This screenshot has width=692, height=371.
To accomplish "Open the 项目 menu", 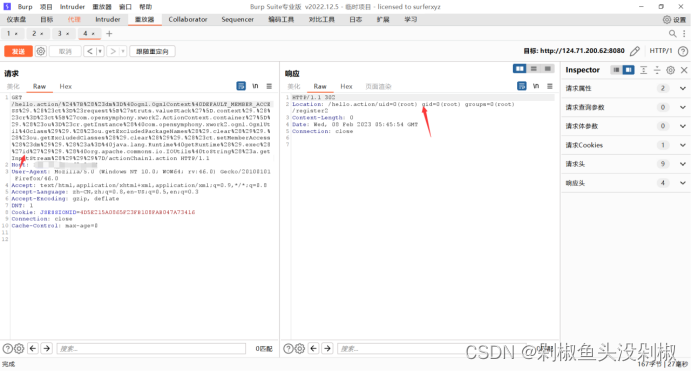I will [46, 7].
